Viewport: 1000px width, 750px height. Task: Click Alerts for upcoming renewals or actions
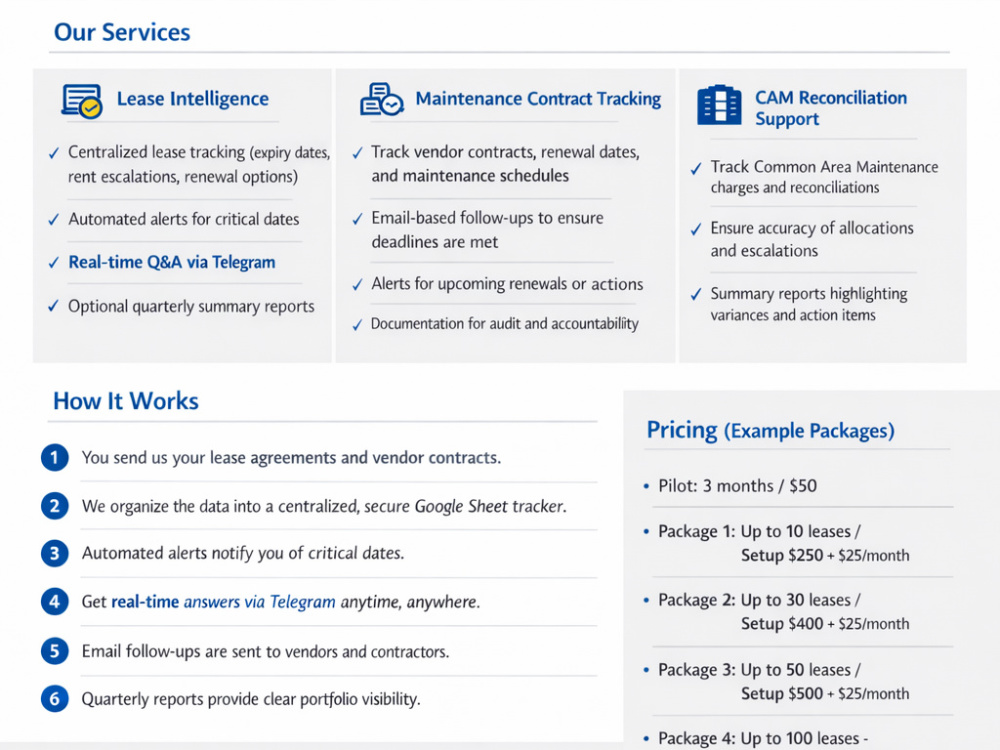click(x=507, y=284)
